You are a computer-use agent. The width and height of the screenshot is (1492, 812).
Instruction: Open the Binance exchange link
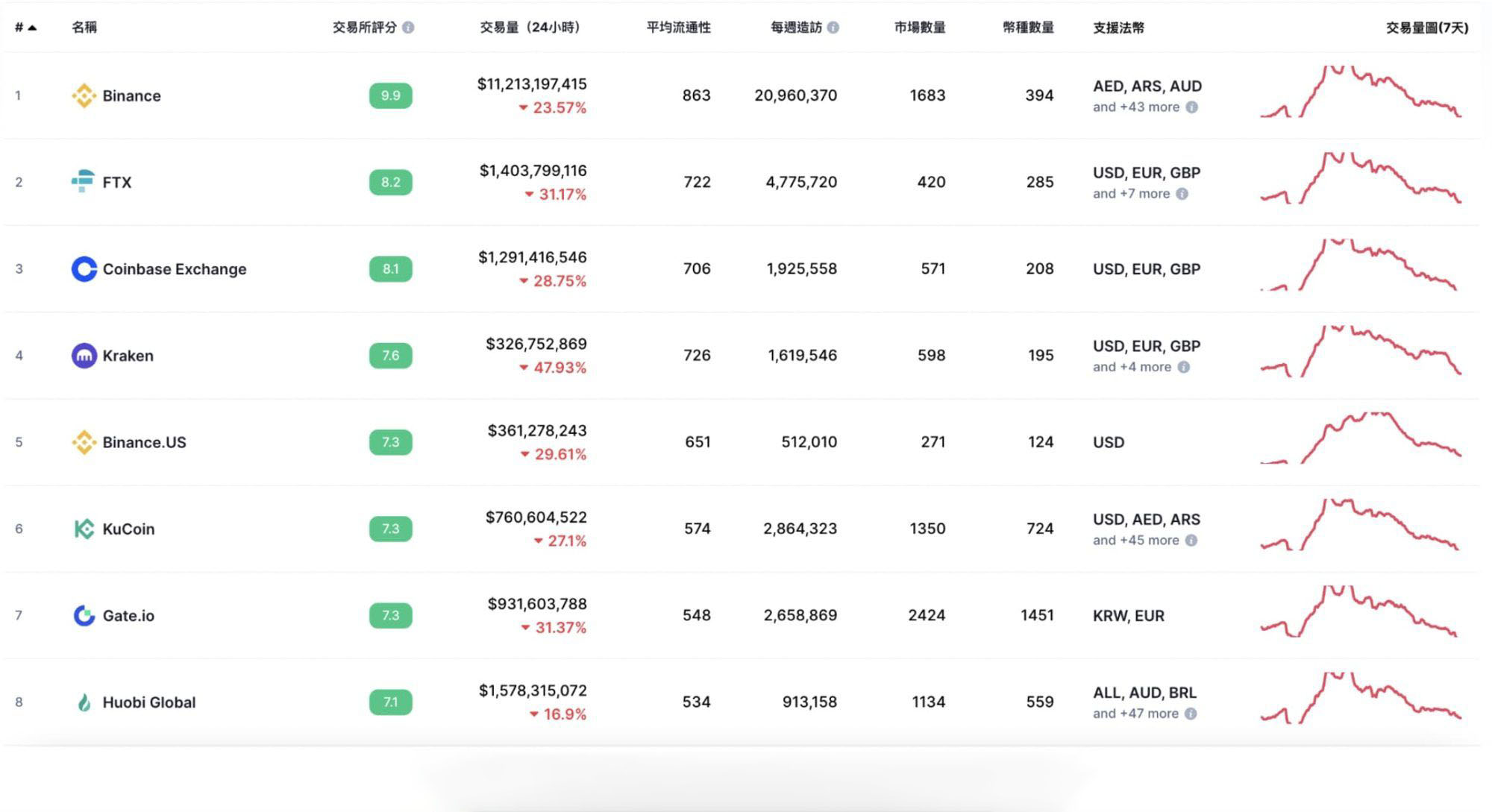point(131,95)
